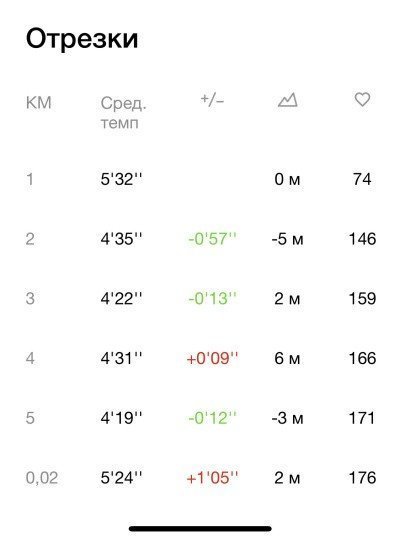Tap the green -0'57'' difference value

212,239
